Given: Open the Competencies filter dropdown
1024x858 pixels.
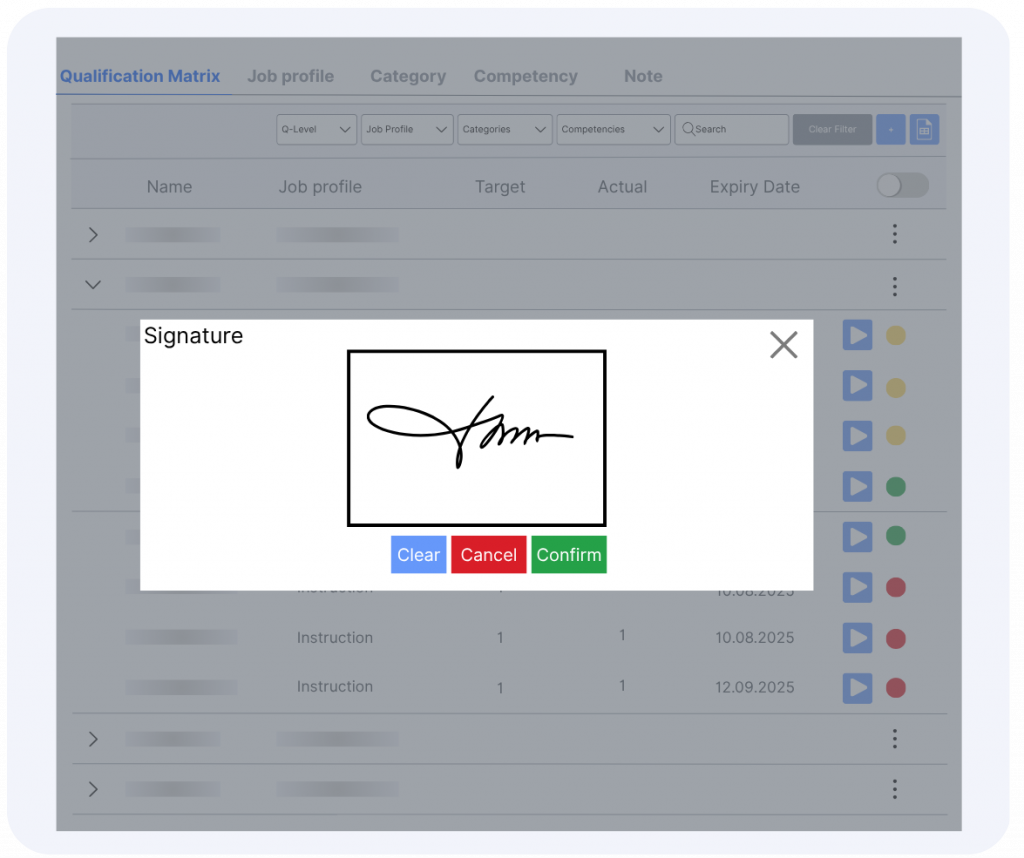Looking at the screenshot, I should pyautogui.click(x=612, y=129).
